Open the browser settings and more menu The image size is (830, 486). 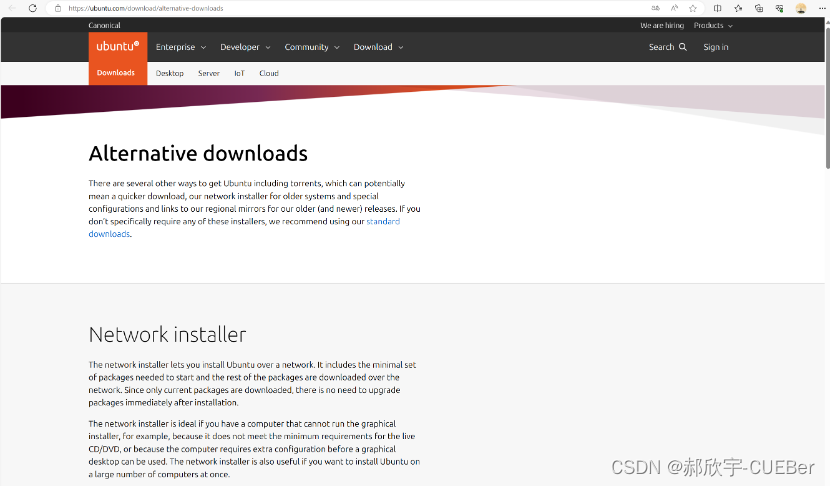pyautogui.click(x=822, y=8)
